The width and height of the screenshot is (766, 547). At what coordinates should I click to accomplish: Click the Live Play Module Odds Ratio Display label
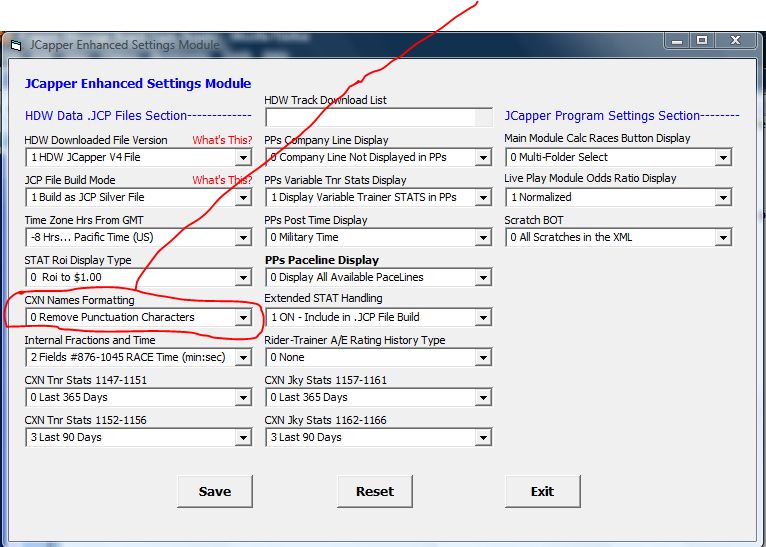(590, 178)
